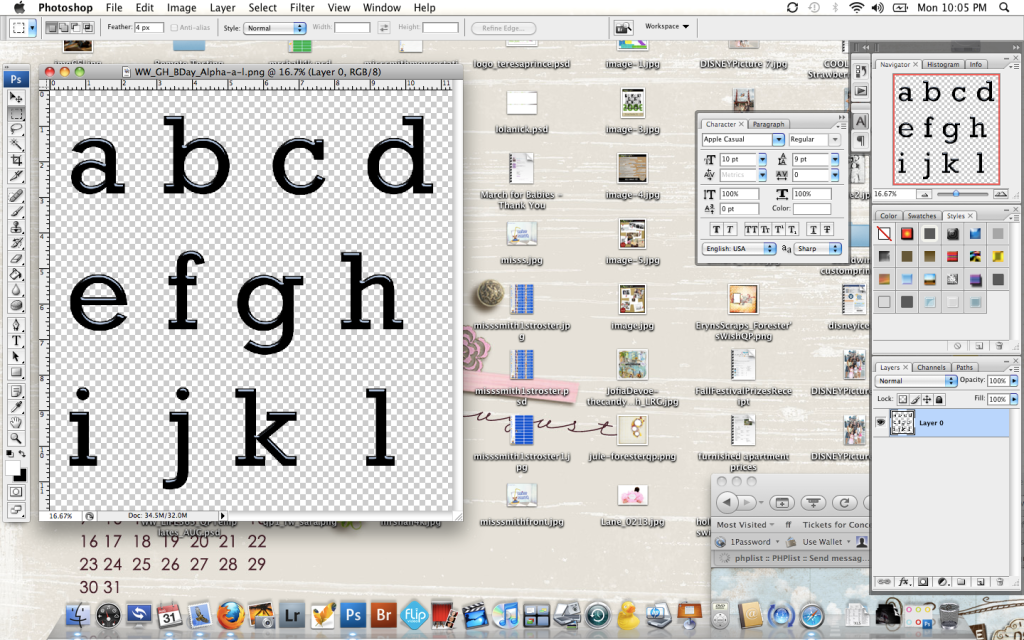Switch to the Paragraph tab
This screenshot has width=1024, height=640.
(768, 124)
